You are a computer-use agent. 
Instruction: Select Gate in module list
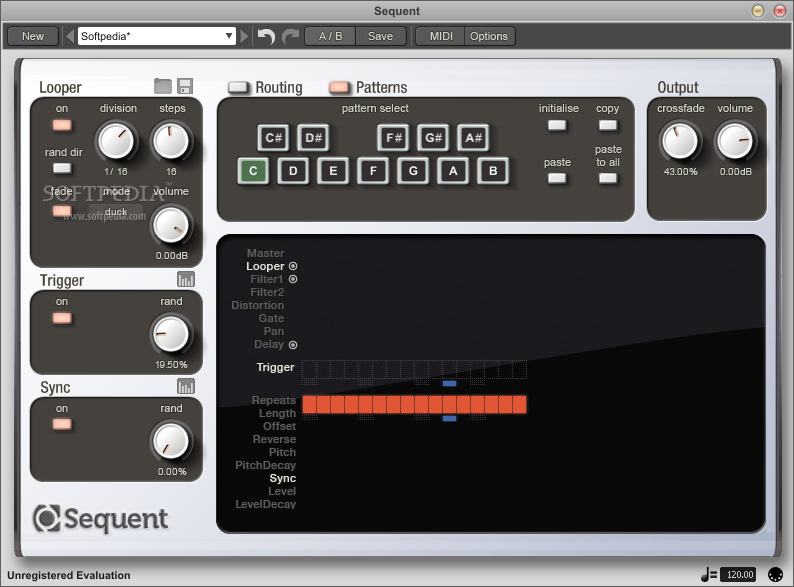[x=271, y=318]
